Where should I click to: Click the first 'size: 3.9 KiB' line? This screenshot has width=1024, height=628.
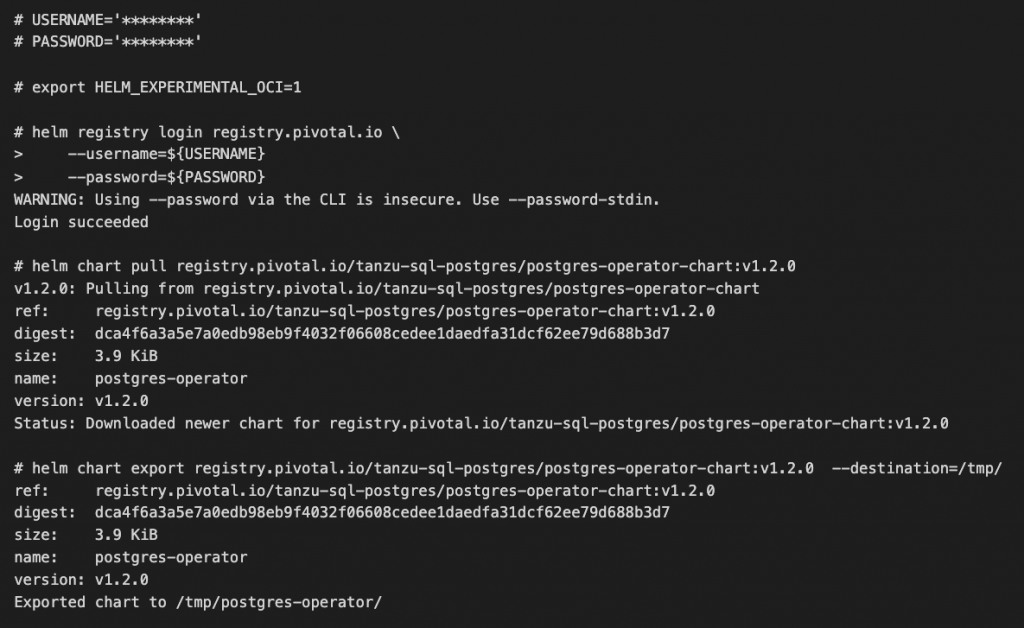86,356
